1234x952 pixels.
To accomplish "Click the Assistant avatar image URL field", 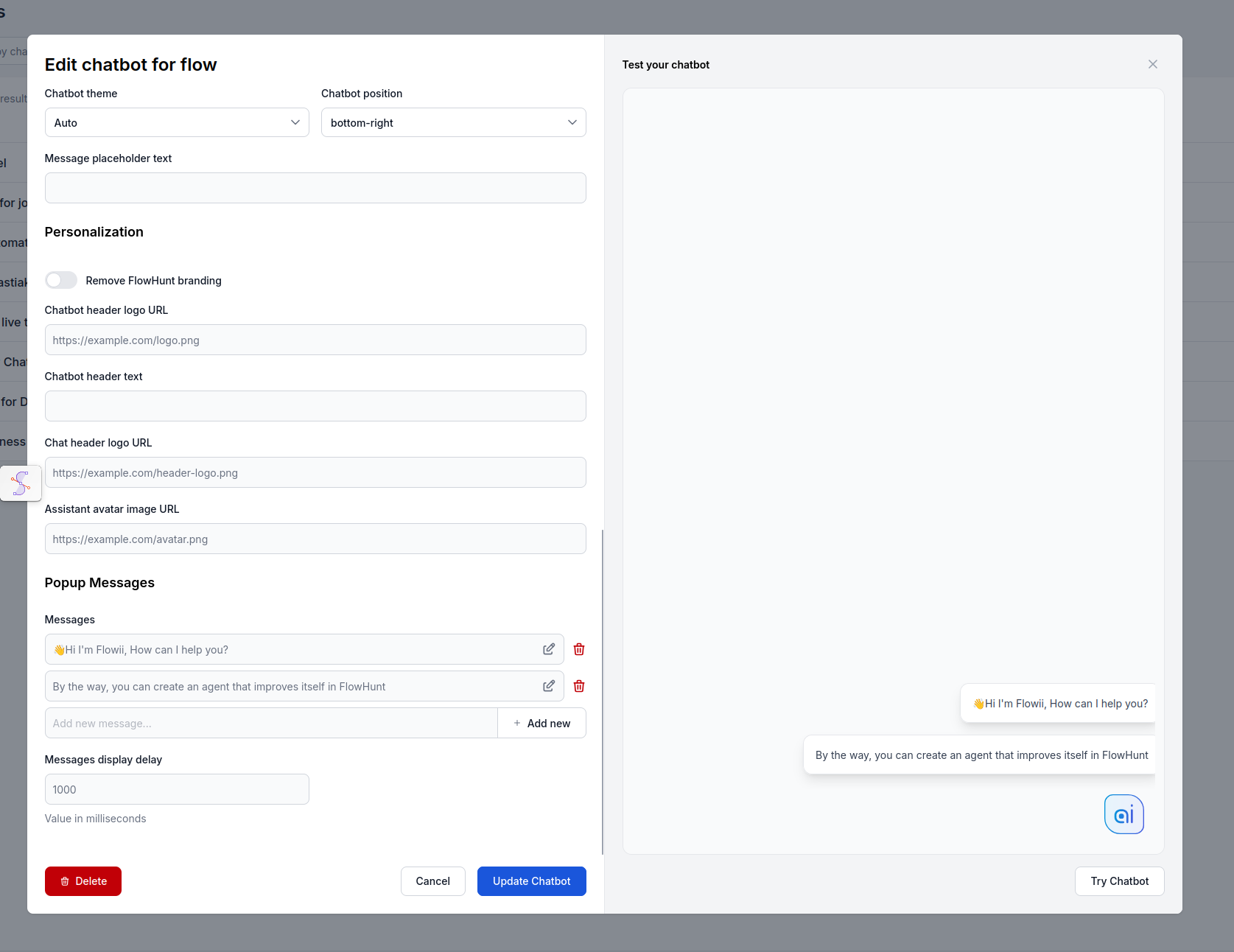I will pyautogui.click(x=315, y=539).
